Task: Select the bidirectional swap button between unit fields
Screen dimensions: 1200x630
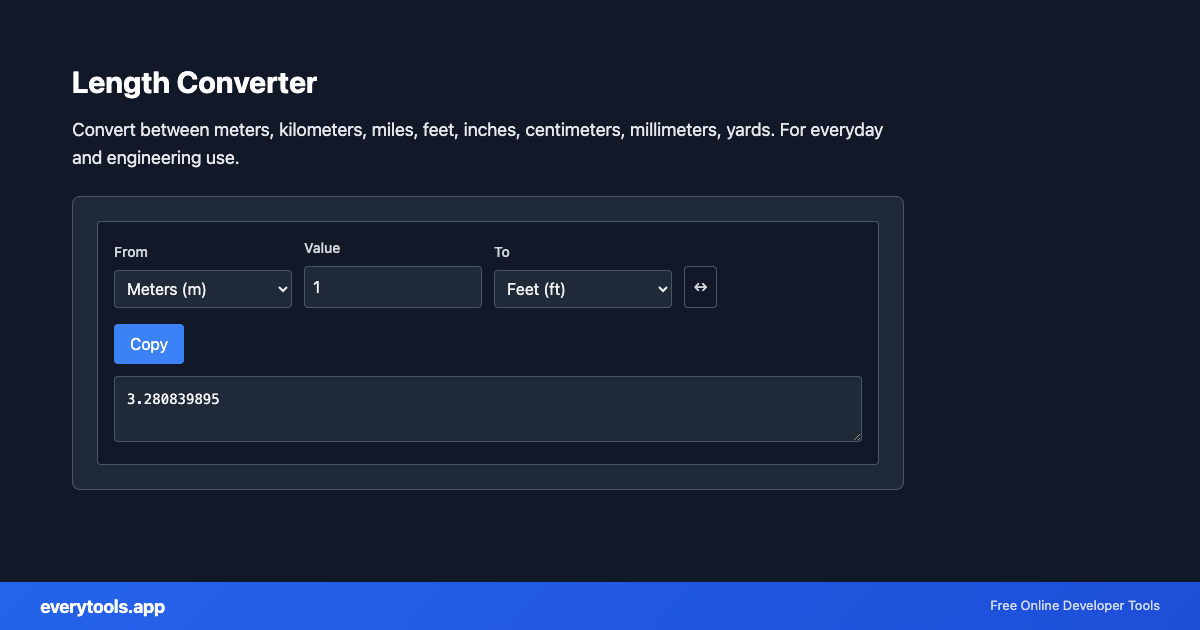Action: click(700, 287)
